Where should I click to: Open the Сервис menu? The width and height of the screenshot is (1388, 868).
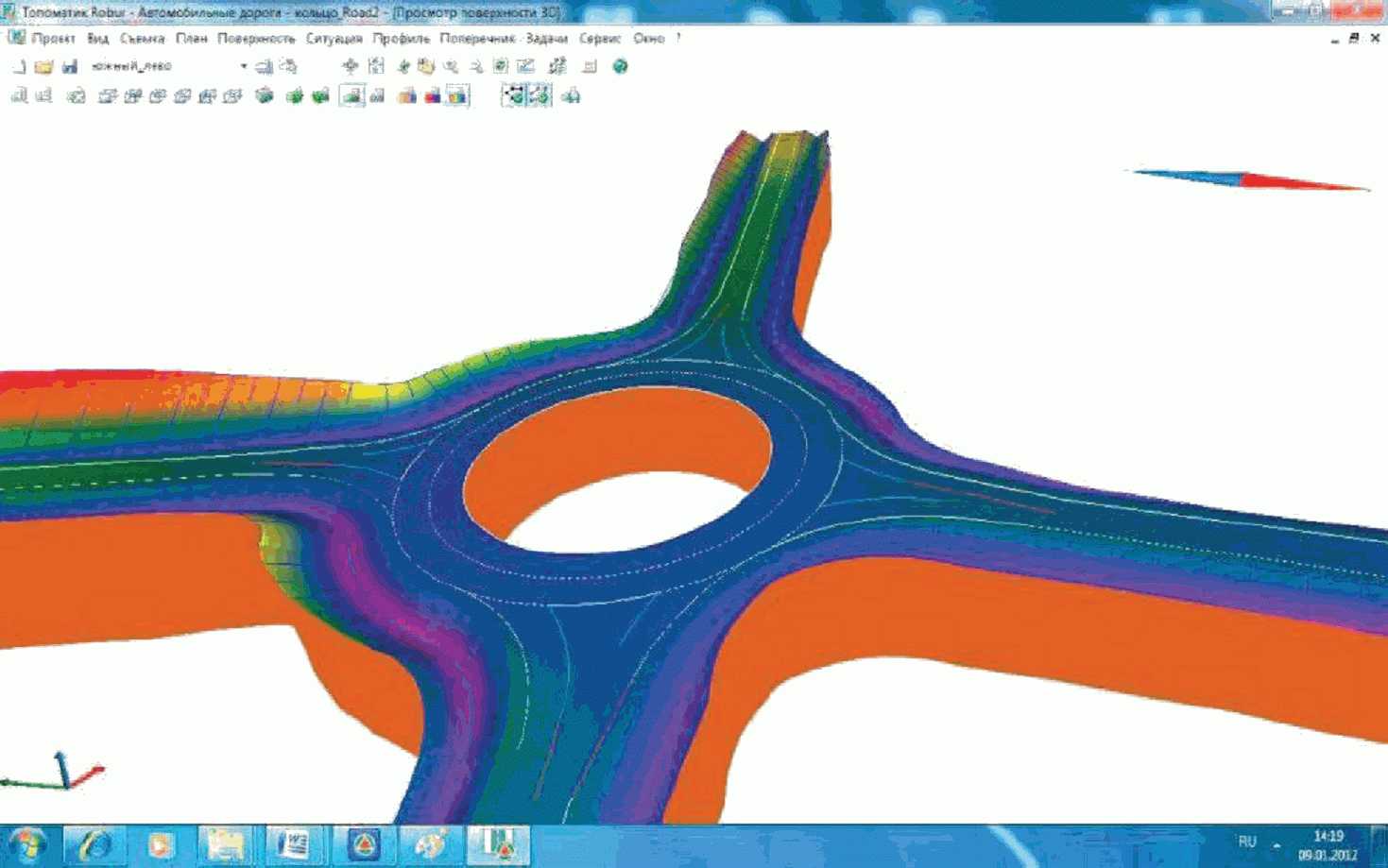(600, 39)
